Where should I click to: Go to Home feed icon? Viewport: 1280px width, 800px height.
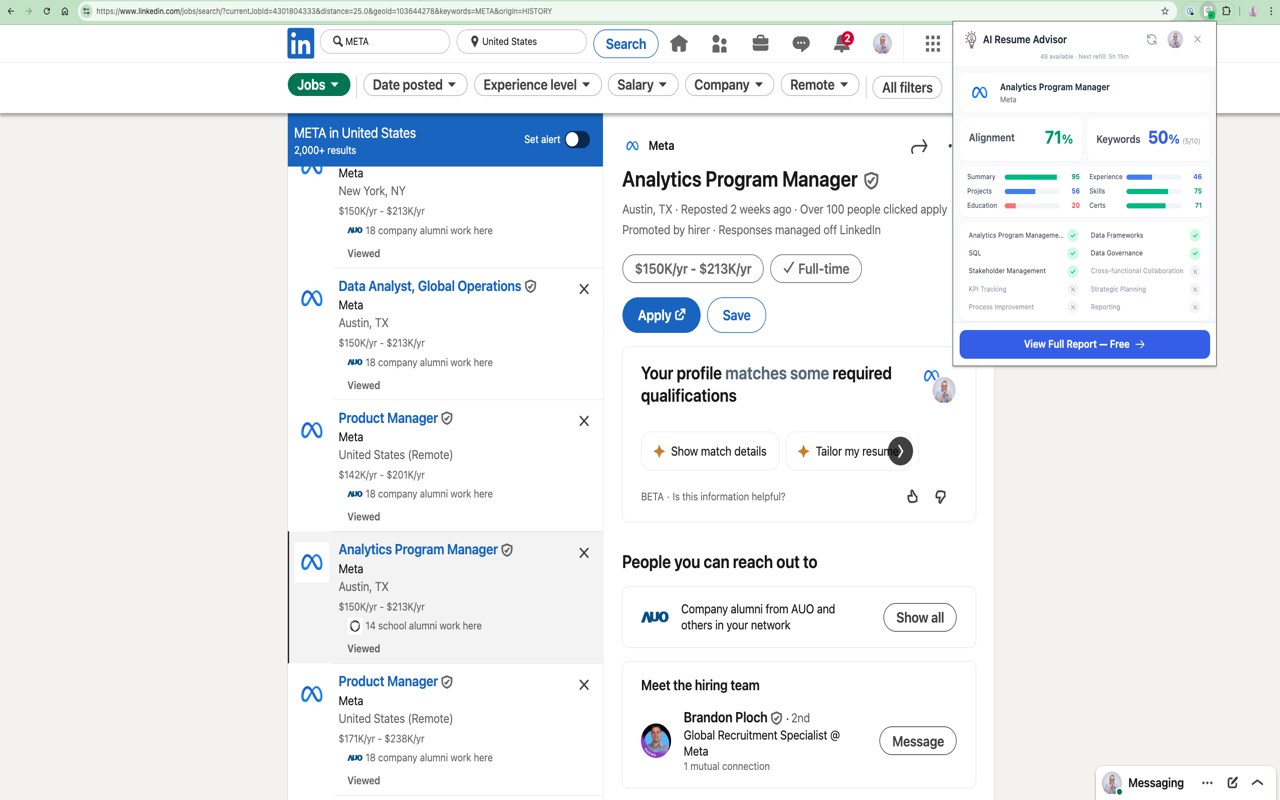[679, 43]
